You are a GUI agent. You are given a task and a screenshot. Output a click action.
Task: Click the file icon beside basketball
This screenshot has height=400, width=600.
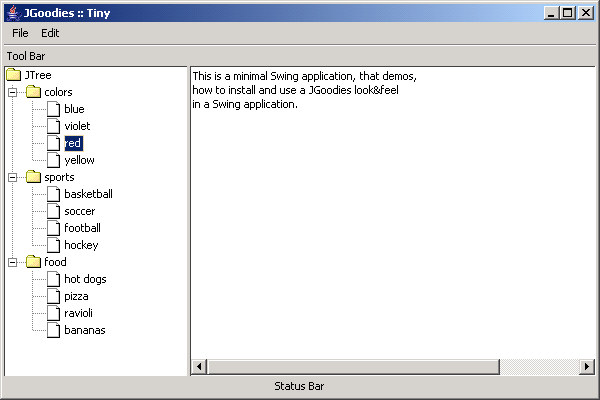54,194
